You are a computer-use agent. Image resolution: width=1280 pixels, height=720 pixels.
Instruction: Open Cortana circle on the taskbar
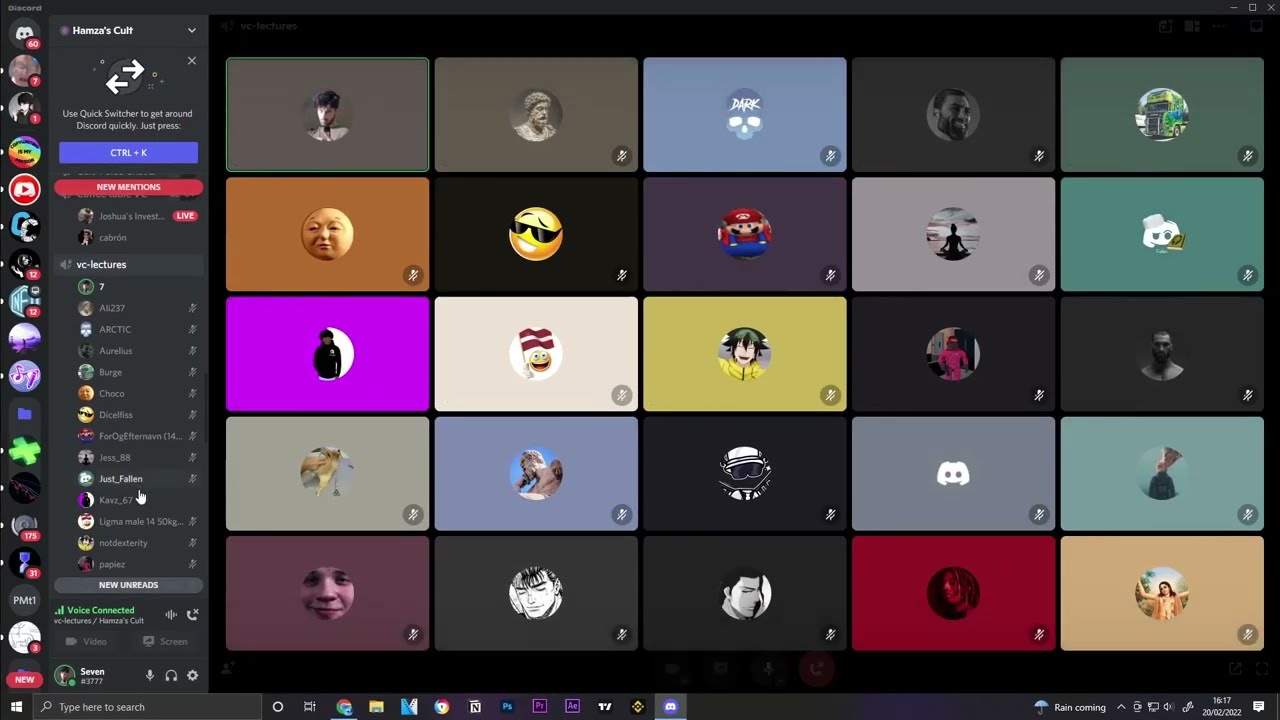click(278, 707)
